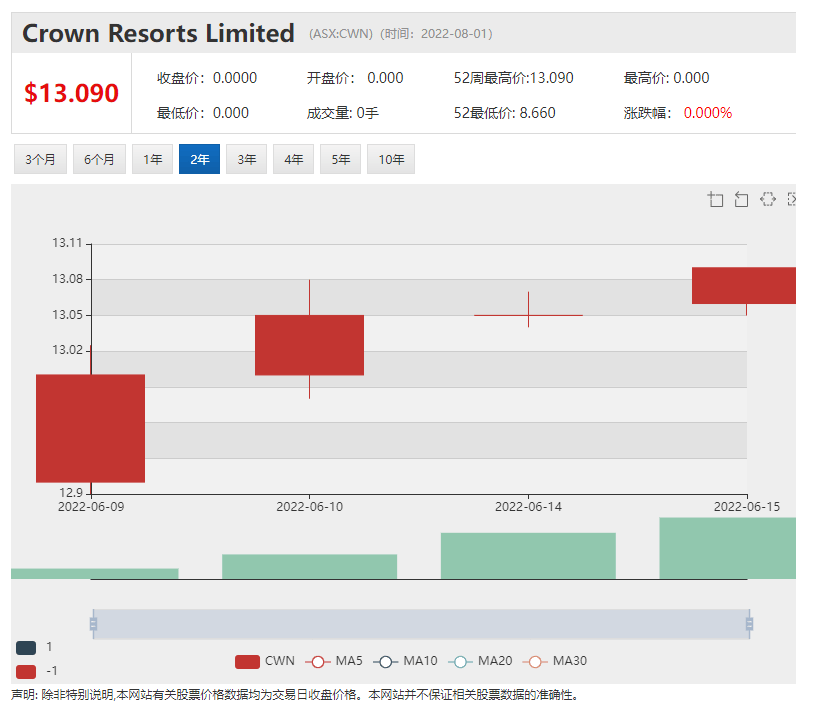The width and height of the screenshot is (816, 726).
Task: Hide the MA20 moving average series
Action: coord(480,661)
